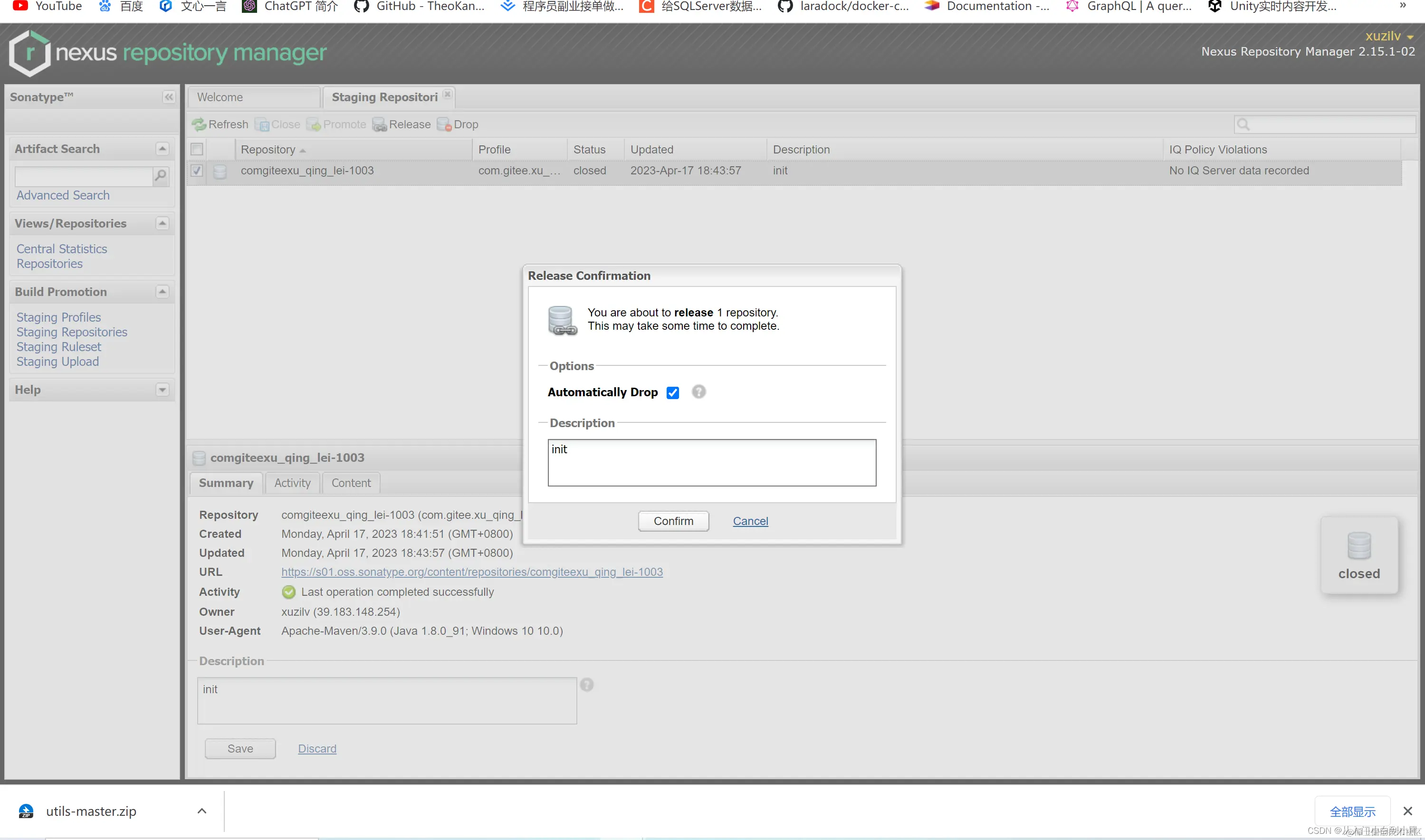1425x840 pixels.
Task: Open the GraphQL bookmark
Action: coord(1129,6)
